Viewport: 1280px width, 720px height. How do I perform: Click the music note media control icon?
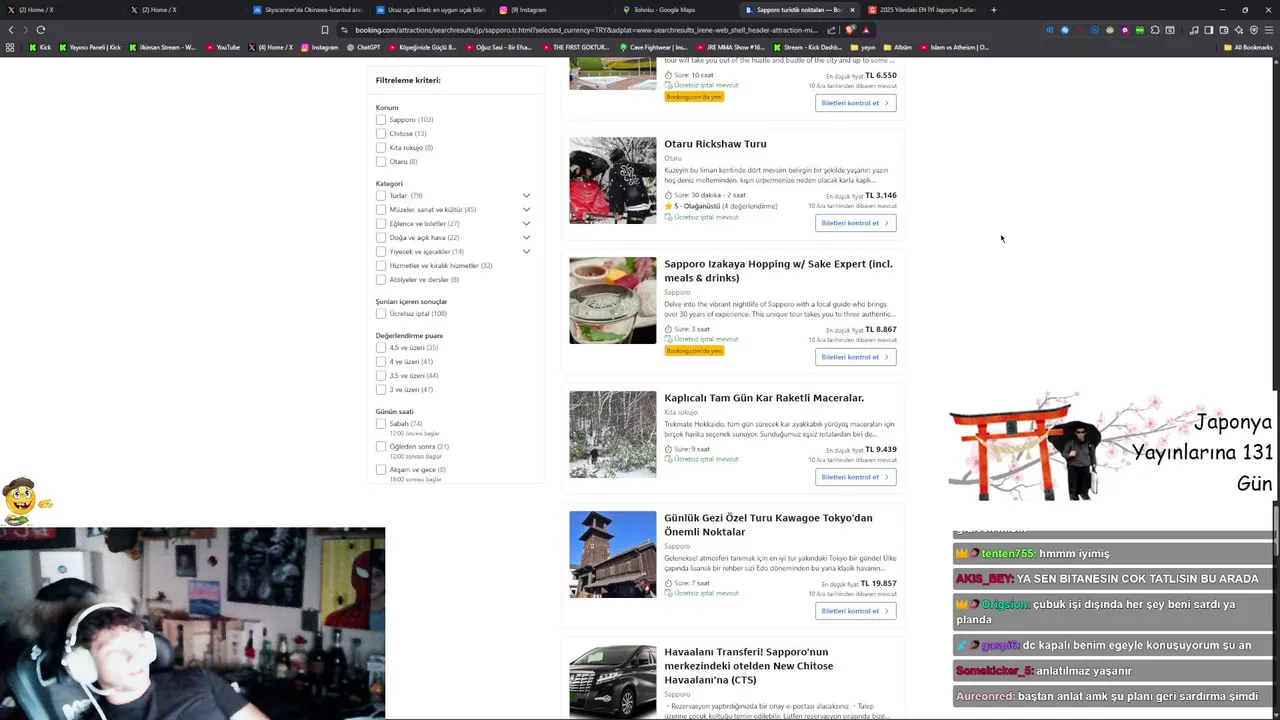click(1194, 30)
